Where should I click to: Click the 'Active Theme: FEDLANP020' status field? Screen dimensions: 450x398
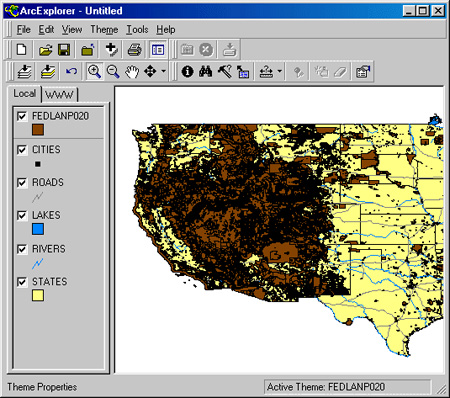click(347, 387)
